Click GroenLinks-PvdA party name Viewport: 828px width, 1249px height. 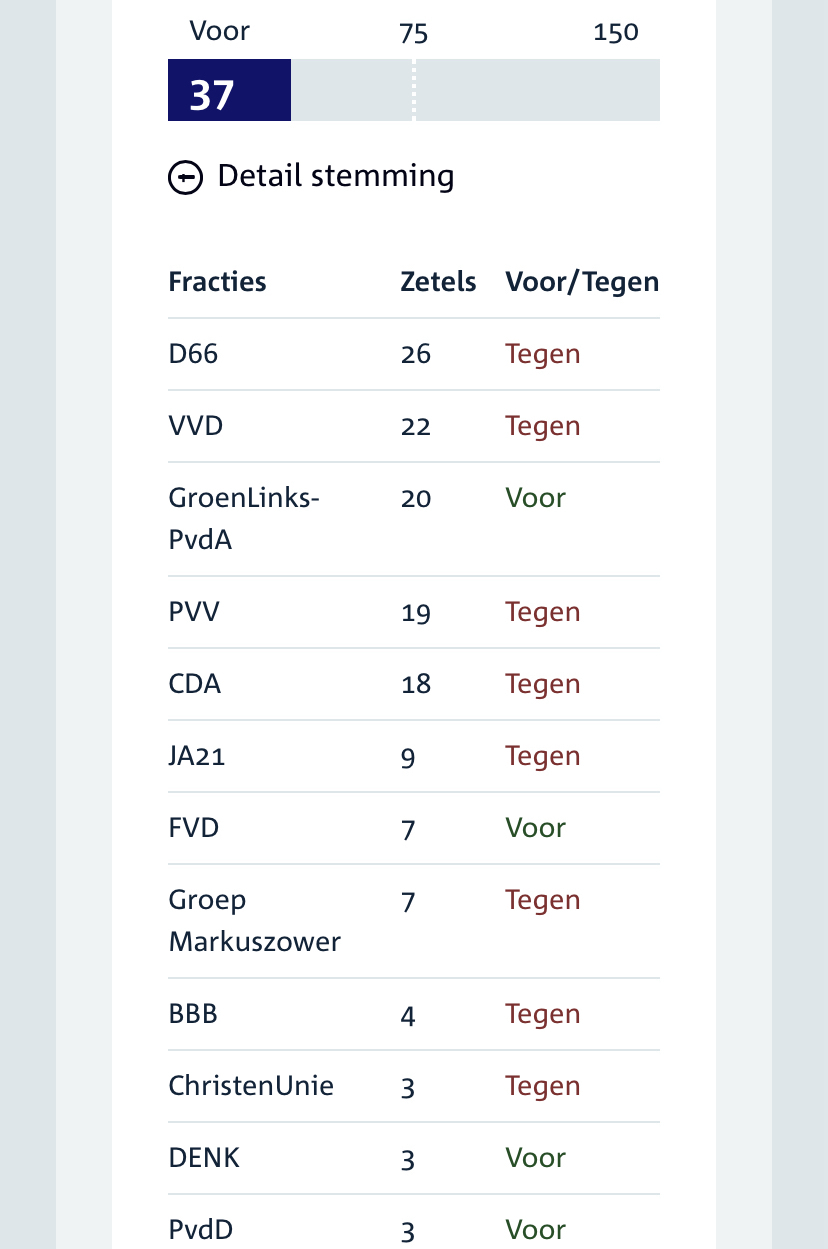tap(243, 518)
